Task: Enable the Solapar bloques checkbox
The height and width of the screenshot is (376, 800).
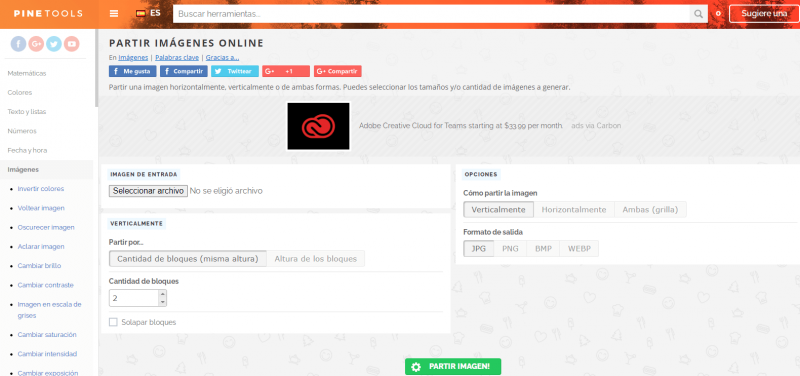Action: (113, 322)
